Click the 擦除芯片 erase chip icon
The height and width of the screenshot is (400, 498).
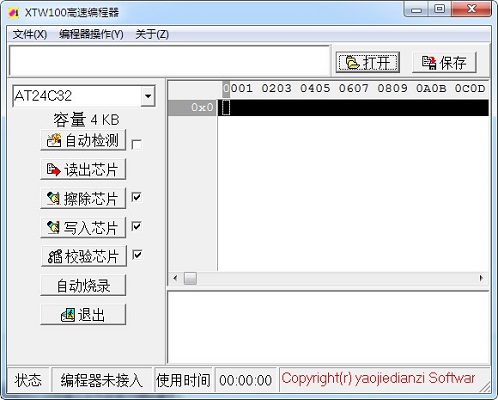click(x=53, y=199)
